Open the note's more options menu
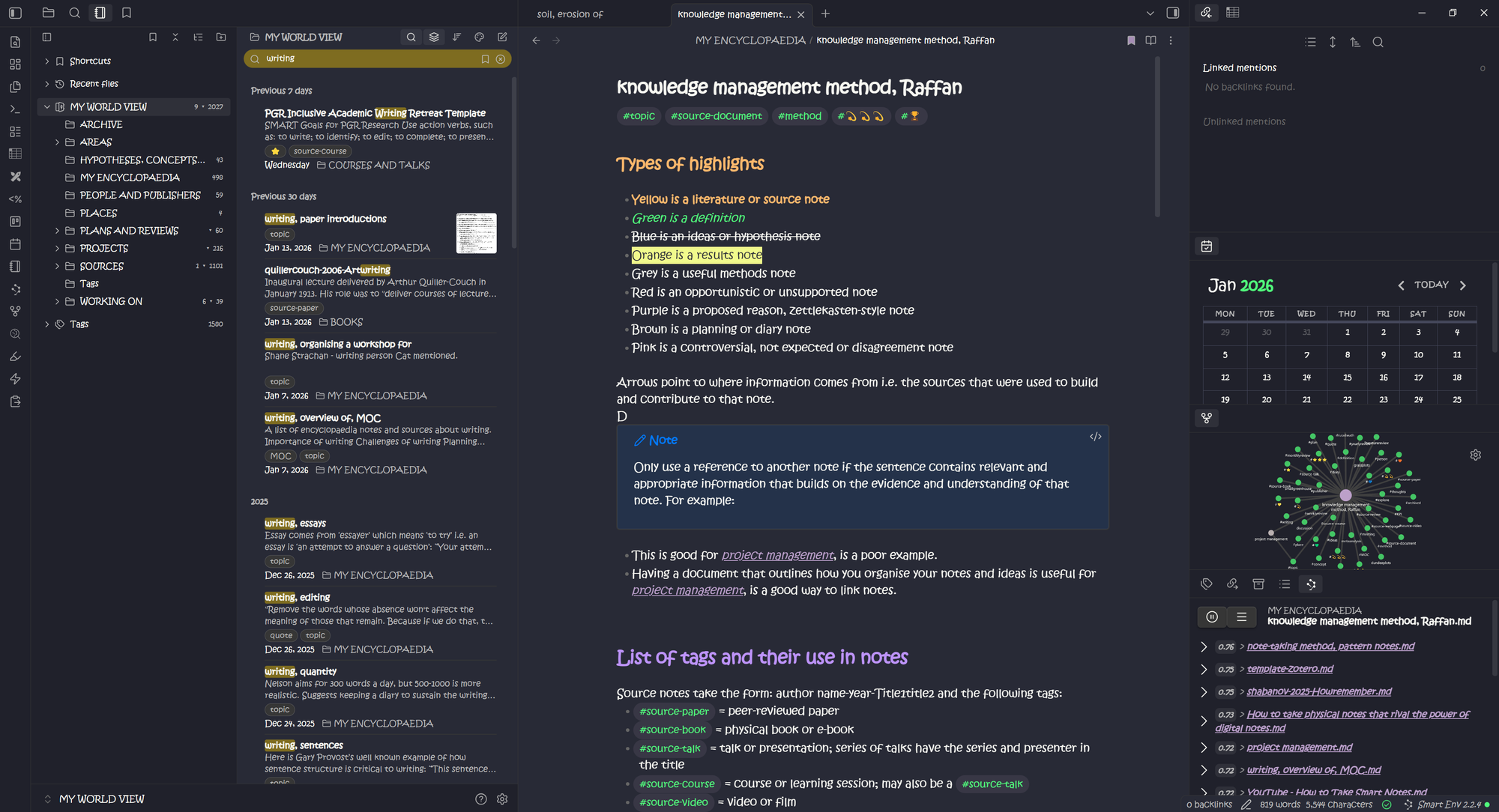This screenshot has height=812, width=1499. point(1171,40)
